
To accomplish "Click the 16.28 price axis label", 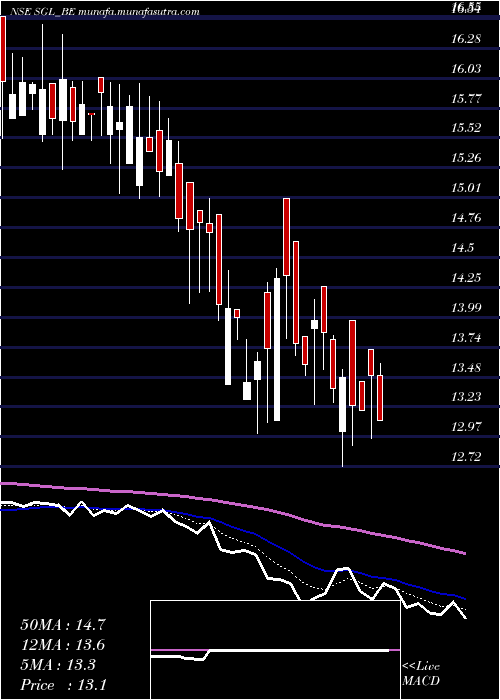I will point(466,39).
